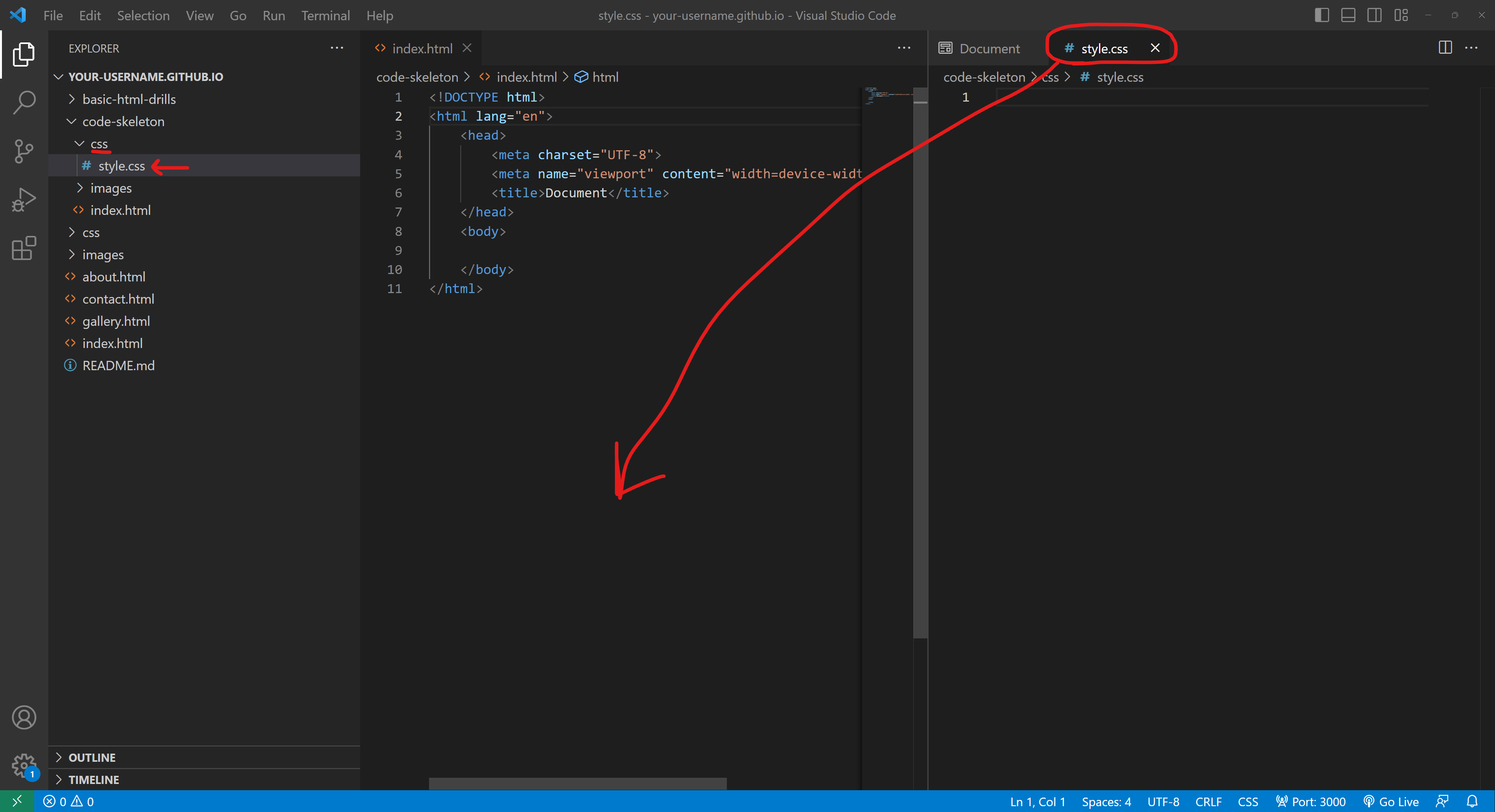The image size is (1495, 812).
Task: Change language mode via CSS status item
Action: 1247,801
